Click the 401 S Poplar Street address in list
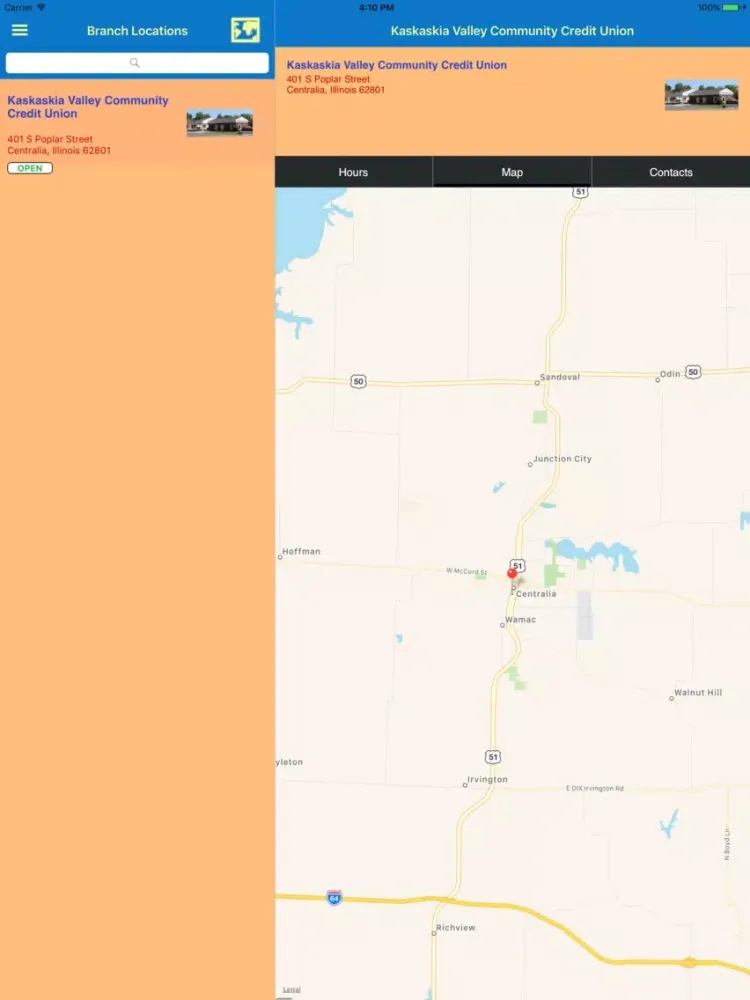This screenshot has width=750, height=1000. click(50, 139)
